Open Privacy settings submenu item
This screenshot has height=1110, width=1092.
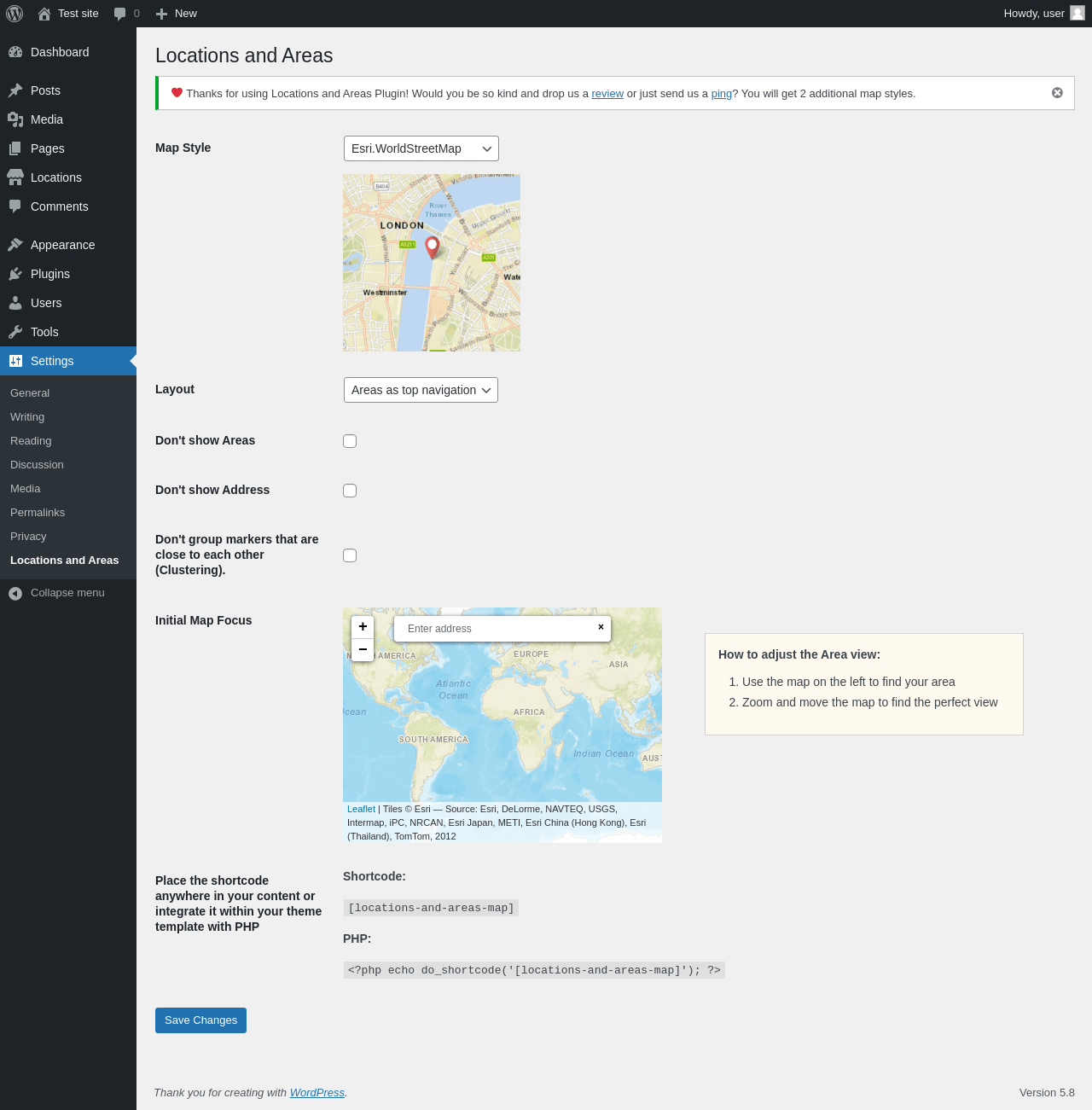pos(28,537)
